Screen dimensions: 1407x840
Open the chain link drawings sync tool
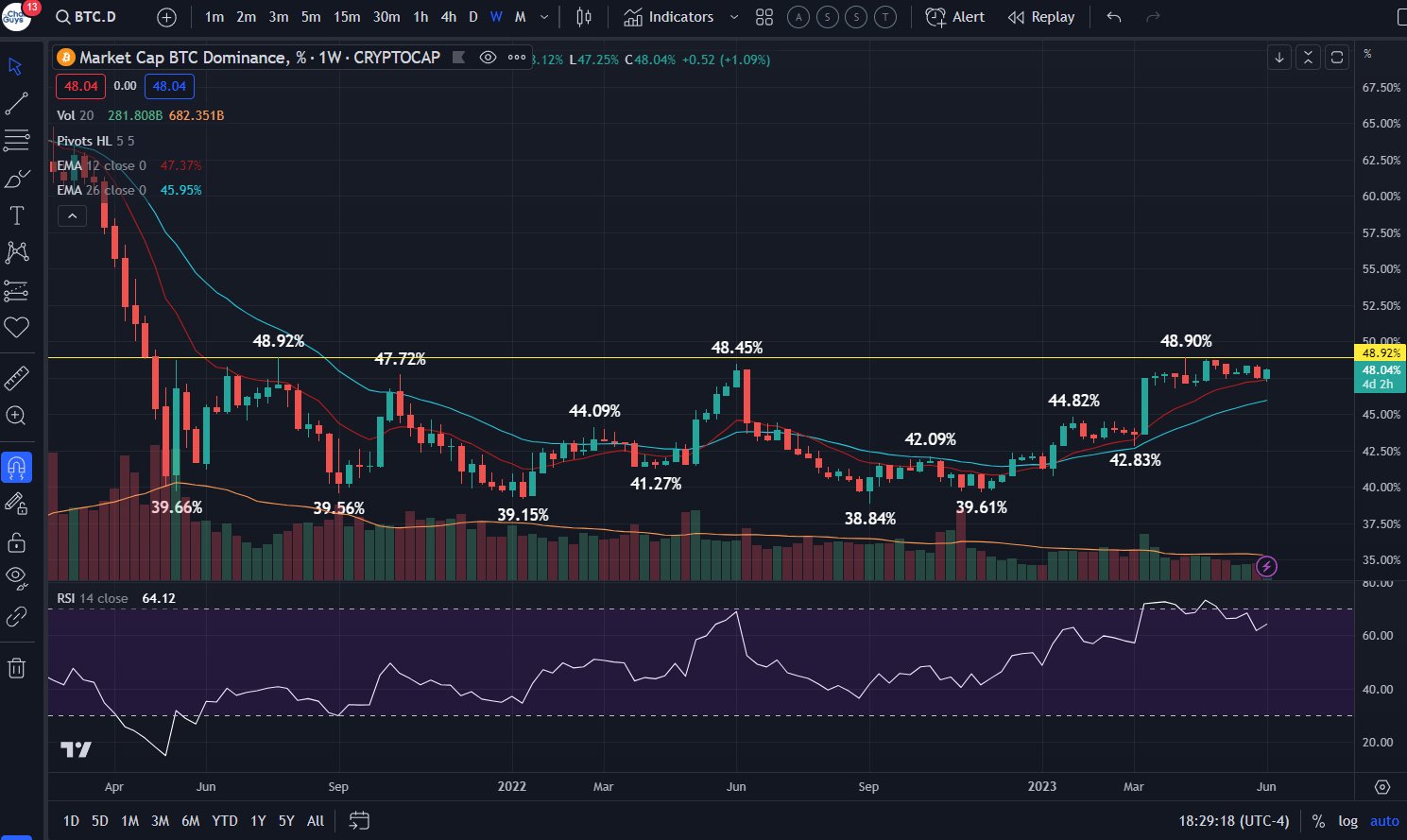pyautogui.click(x=16, y=617)
